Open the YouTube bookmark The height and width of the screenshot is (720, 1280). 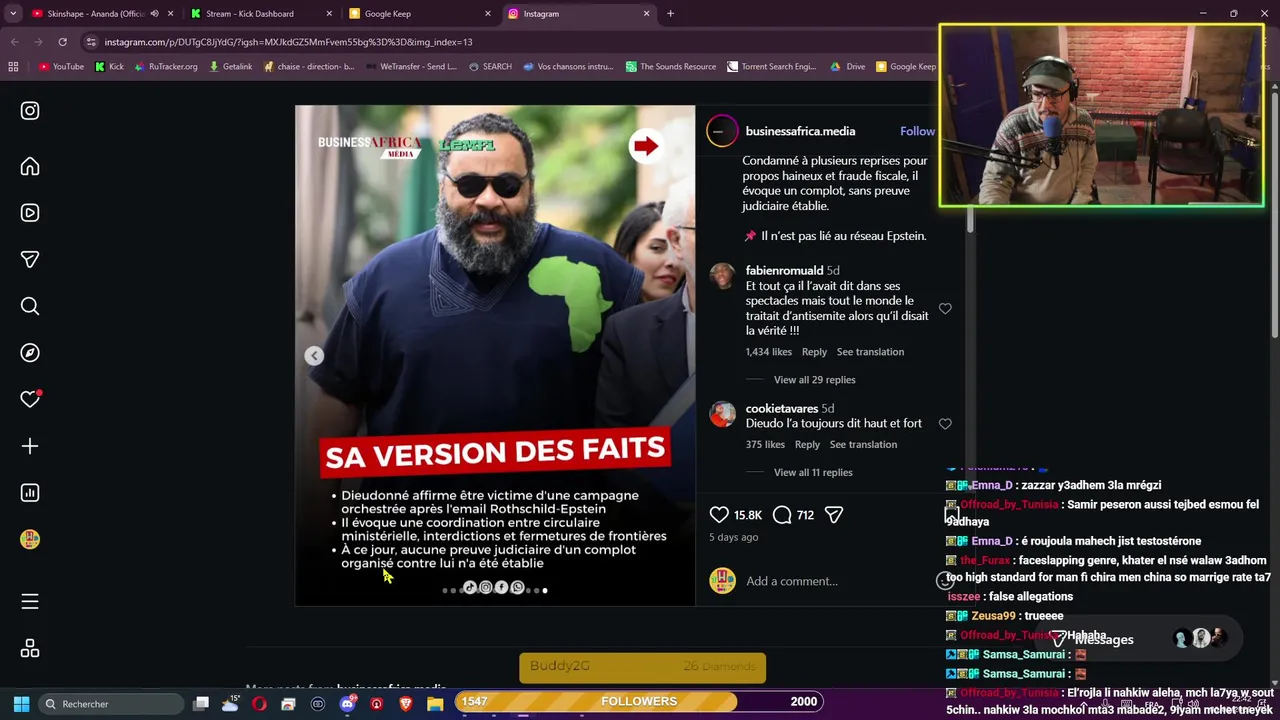pyautogui.click(x=61, y=67)
